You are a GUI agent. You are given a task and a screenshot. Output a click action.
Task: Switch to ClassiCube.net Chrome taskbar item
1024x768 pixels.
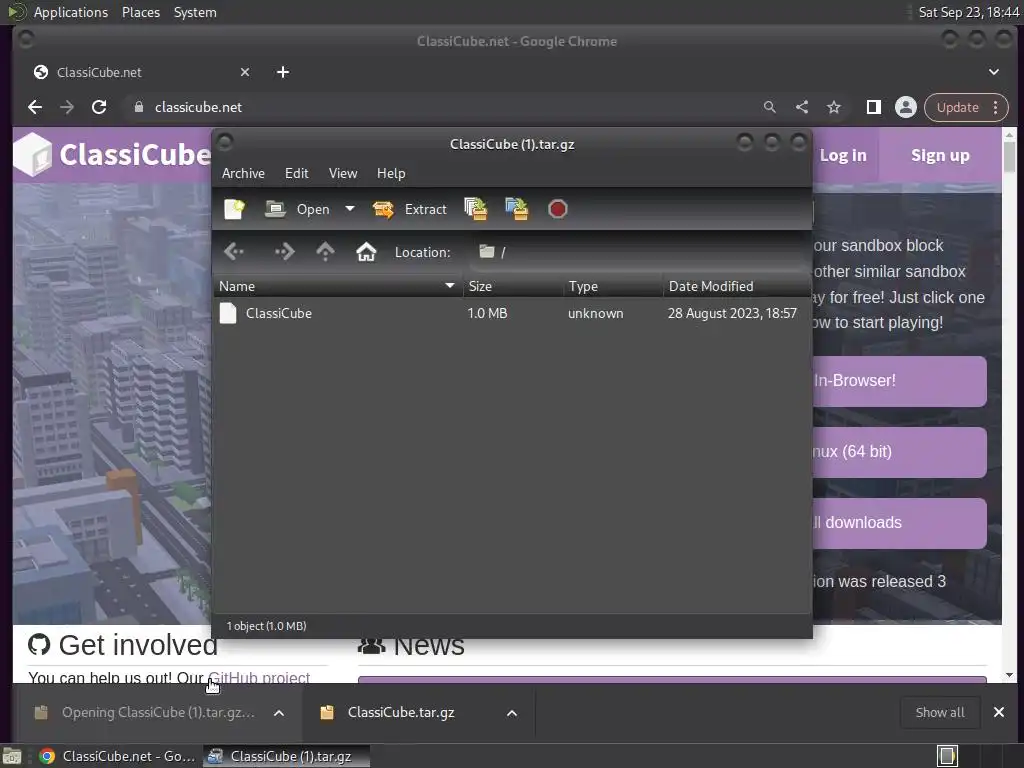pyautogui.click(x=118, y=756)
